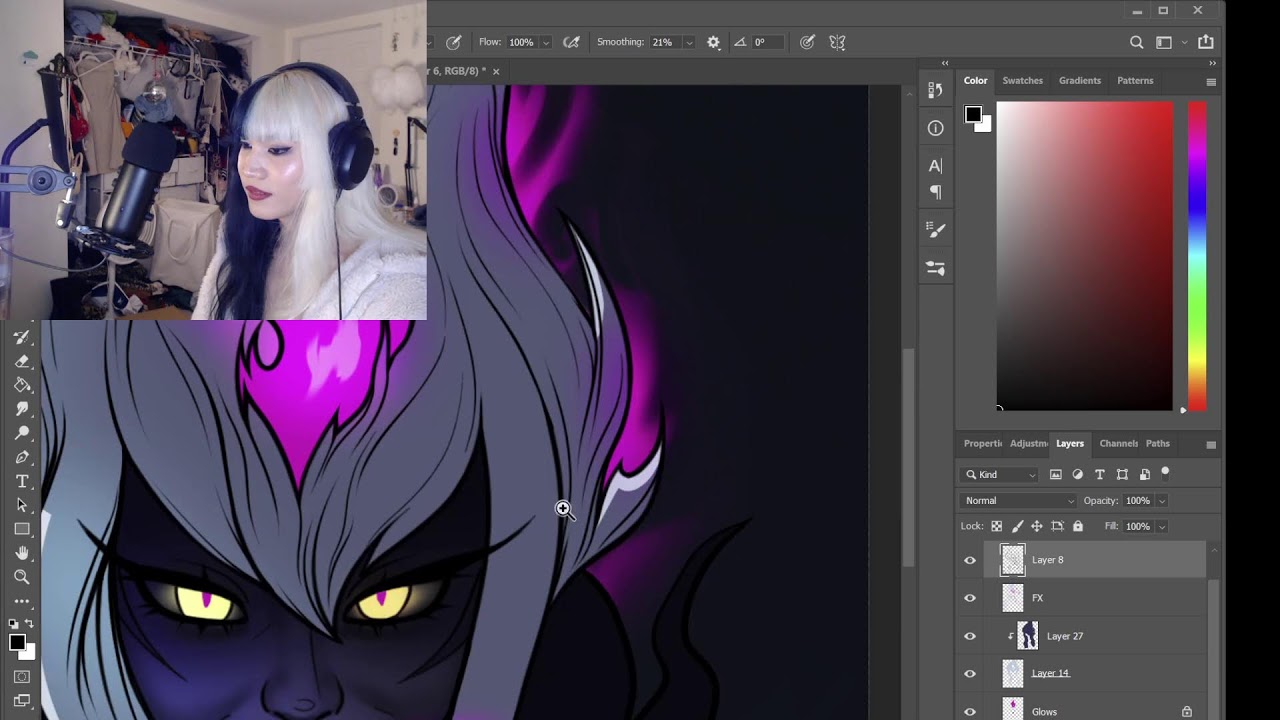The width and height of the screenshot is (1280, 720).
Task: Open the Normal blend mode dropdown
Action: [1018, 501]
